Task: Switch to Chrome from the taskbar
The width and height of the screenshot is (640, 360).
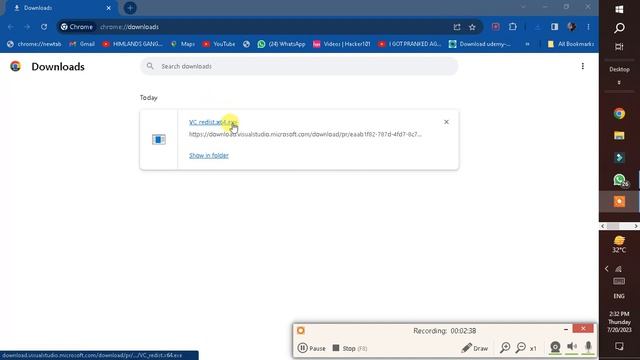Action: [x=619, y=113]
